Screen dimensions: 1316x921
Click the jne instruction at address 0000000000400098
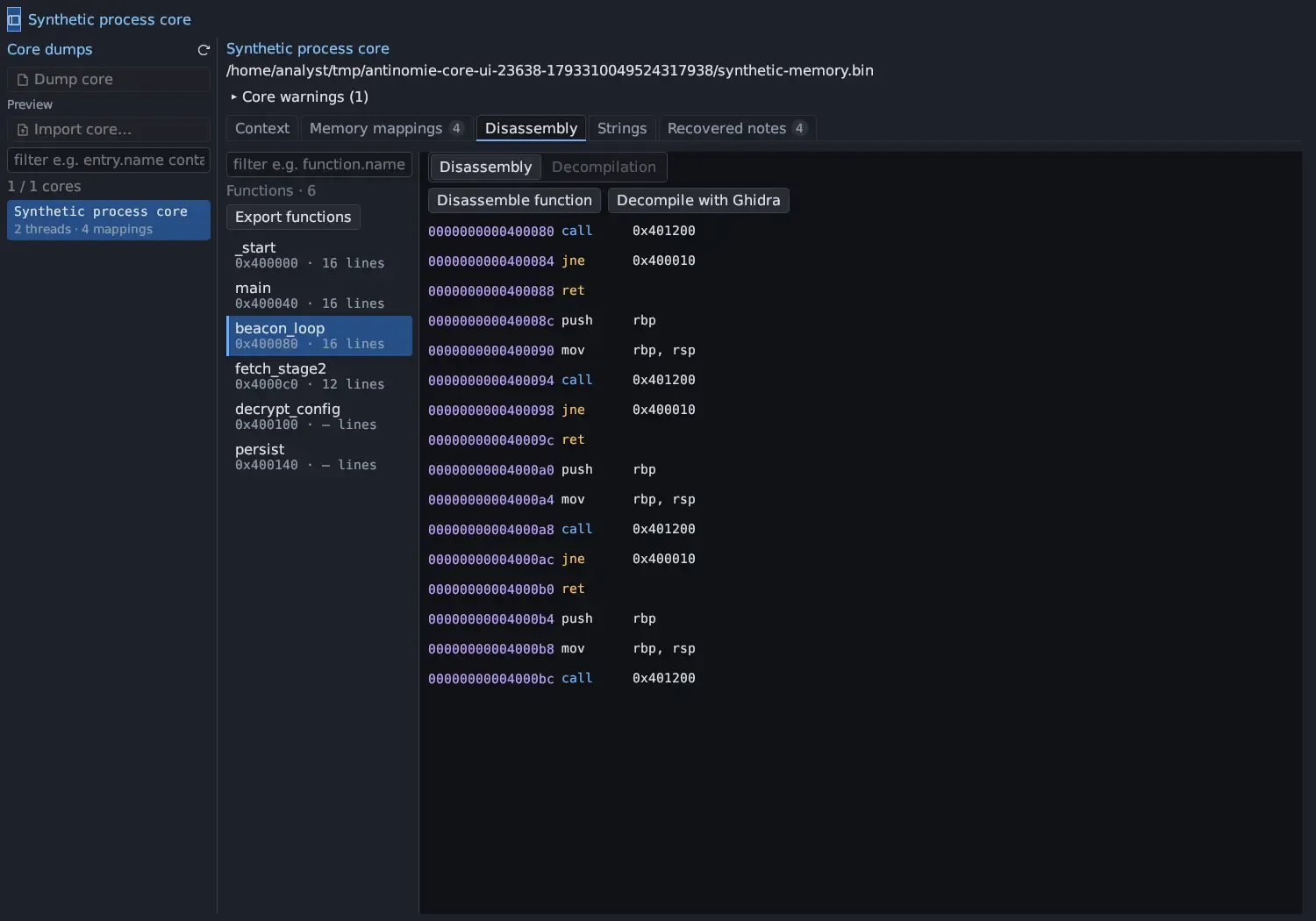(573, 411)
